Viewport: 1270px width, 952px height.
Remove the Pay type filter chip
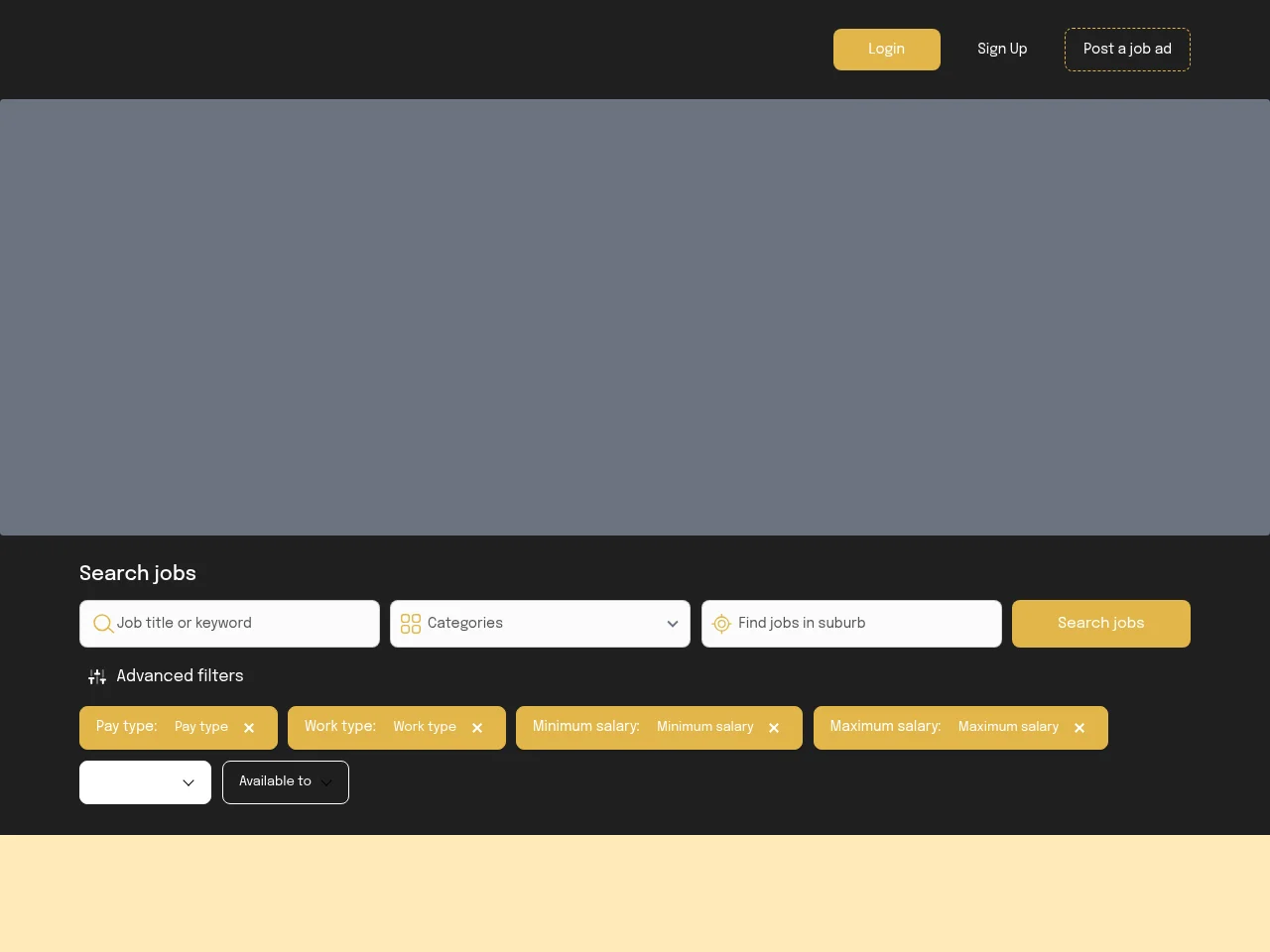tap(249, 728)
